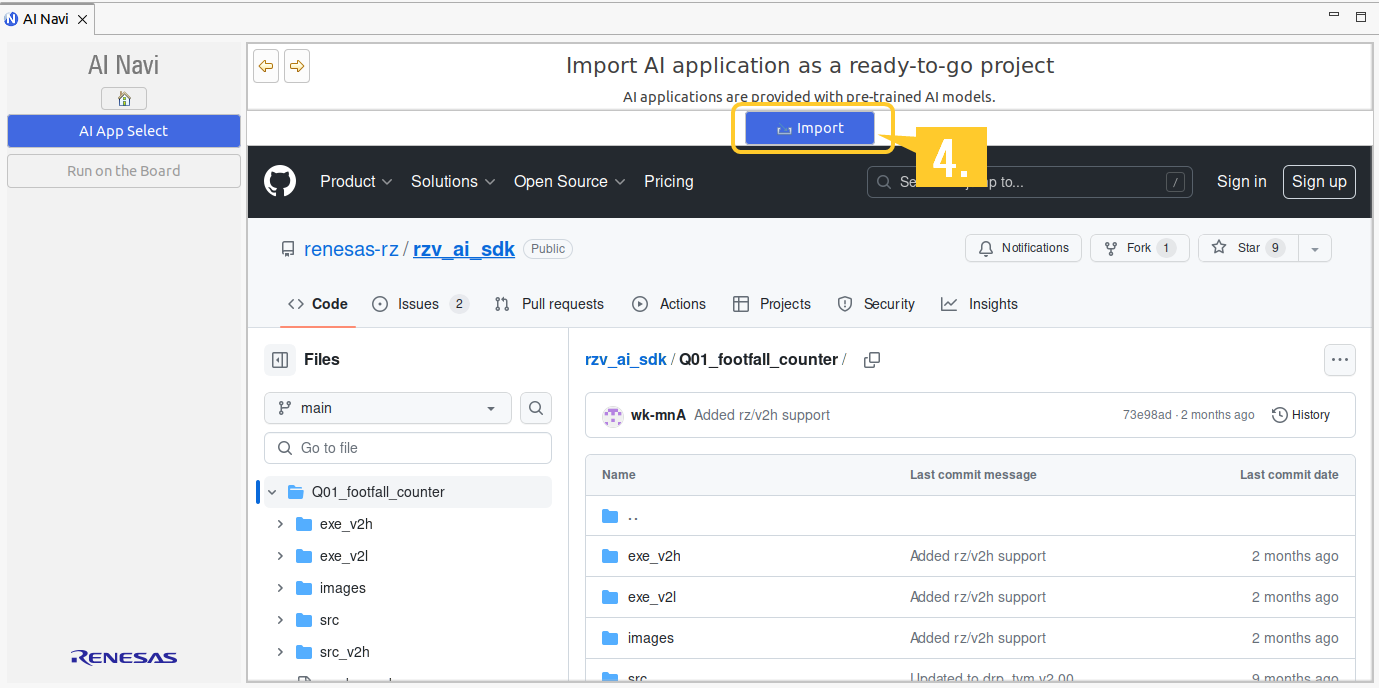
Task: Expand the Open Source menu
Action: click(569, 182)
